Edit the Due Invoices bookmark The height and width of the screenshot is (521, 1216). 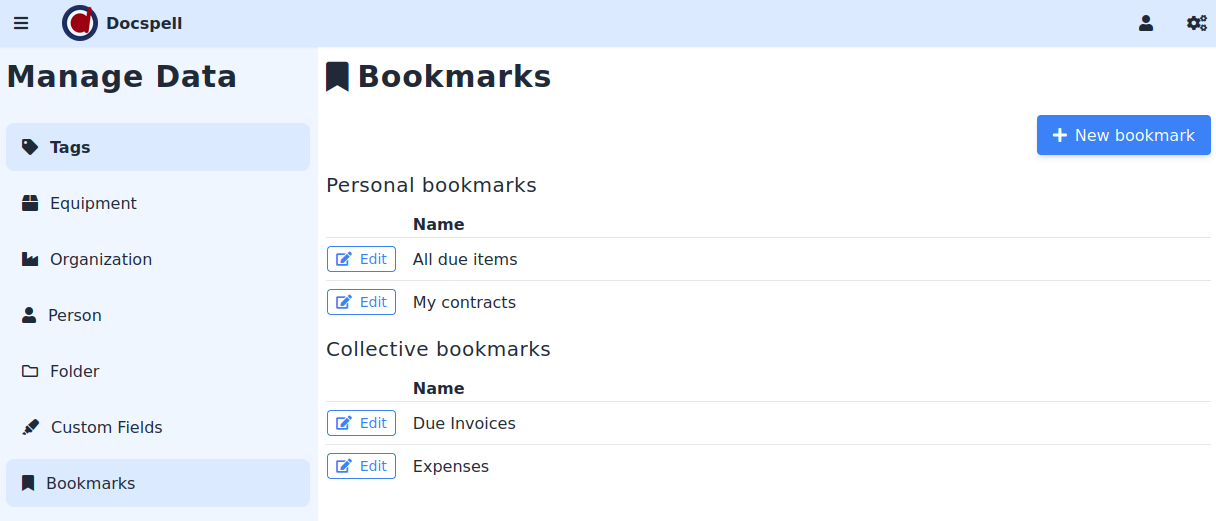click(361, 423)
